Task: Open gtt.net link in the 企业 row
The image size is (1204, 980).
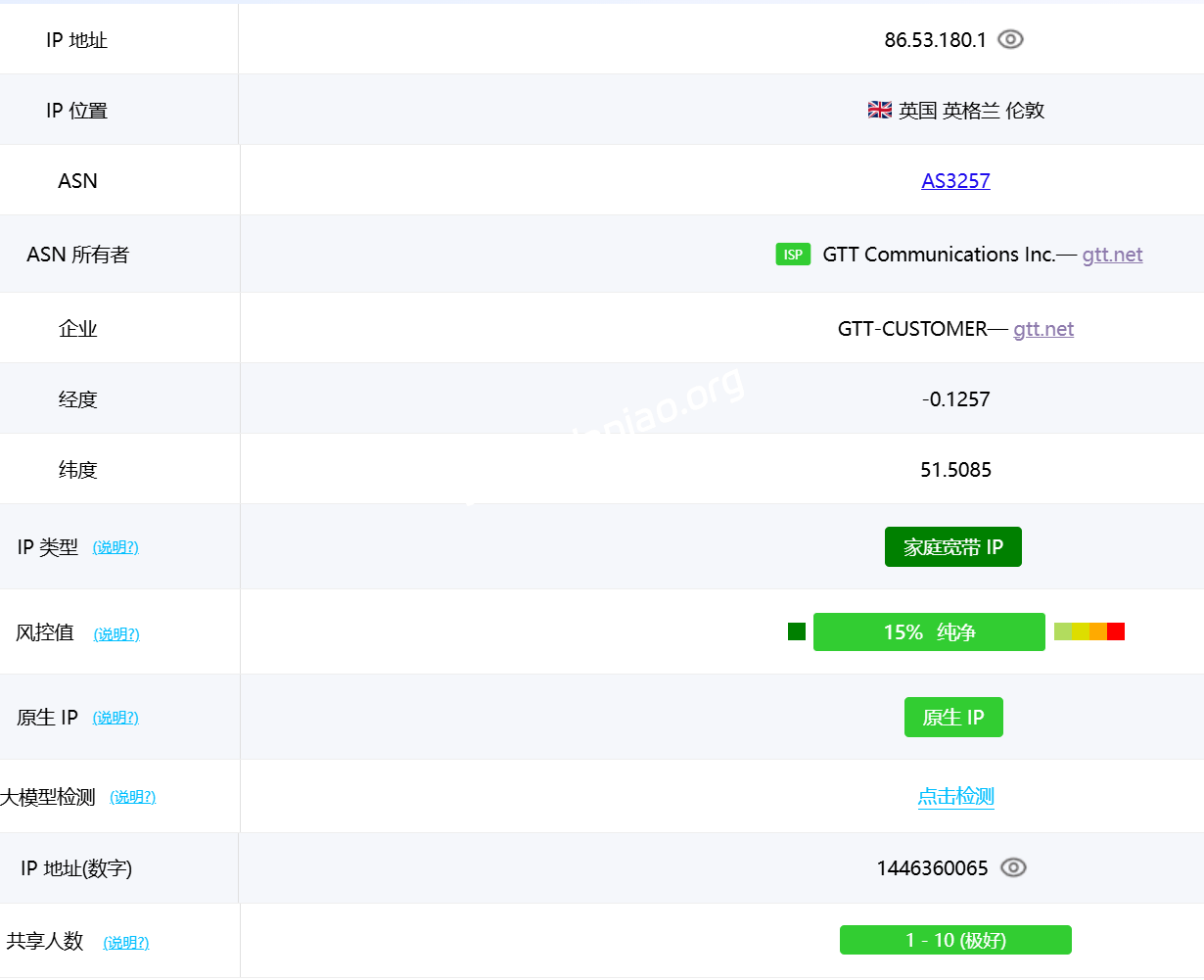Action: click(1043, 329)
